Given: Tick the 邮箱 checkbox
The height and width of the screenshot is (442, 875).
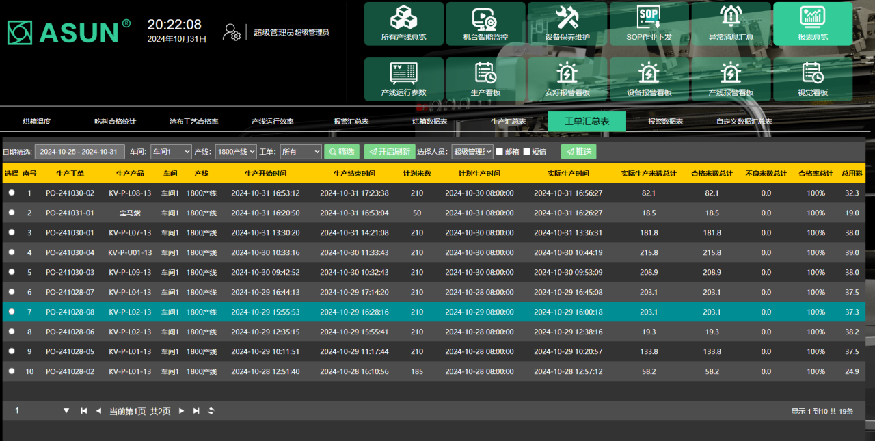Looking at the screenshot, I should [499, 151].
